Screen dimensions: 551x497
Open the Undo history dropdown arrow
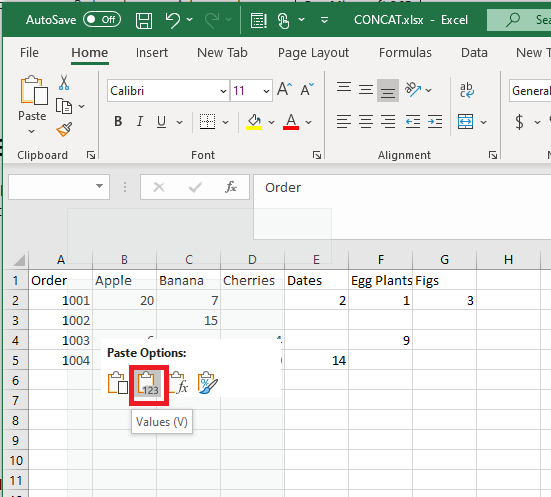tap(190, 20)
